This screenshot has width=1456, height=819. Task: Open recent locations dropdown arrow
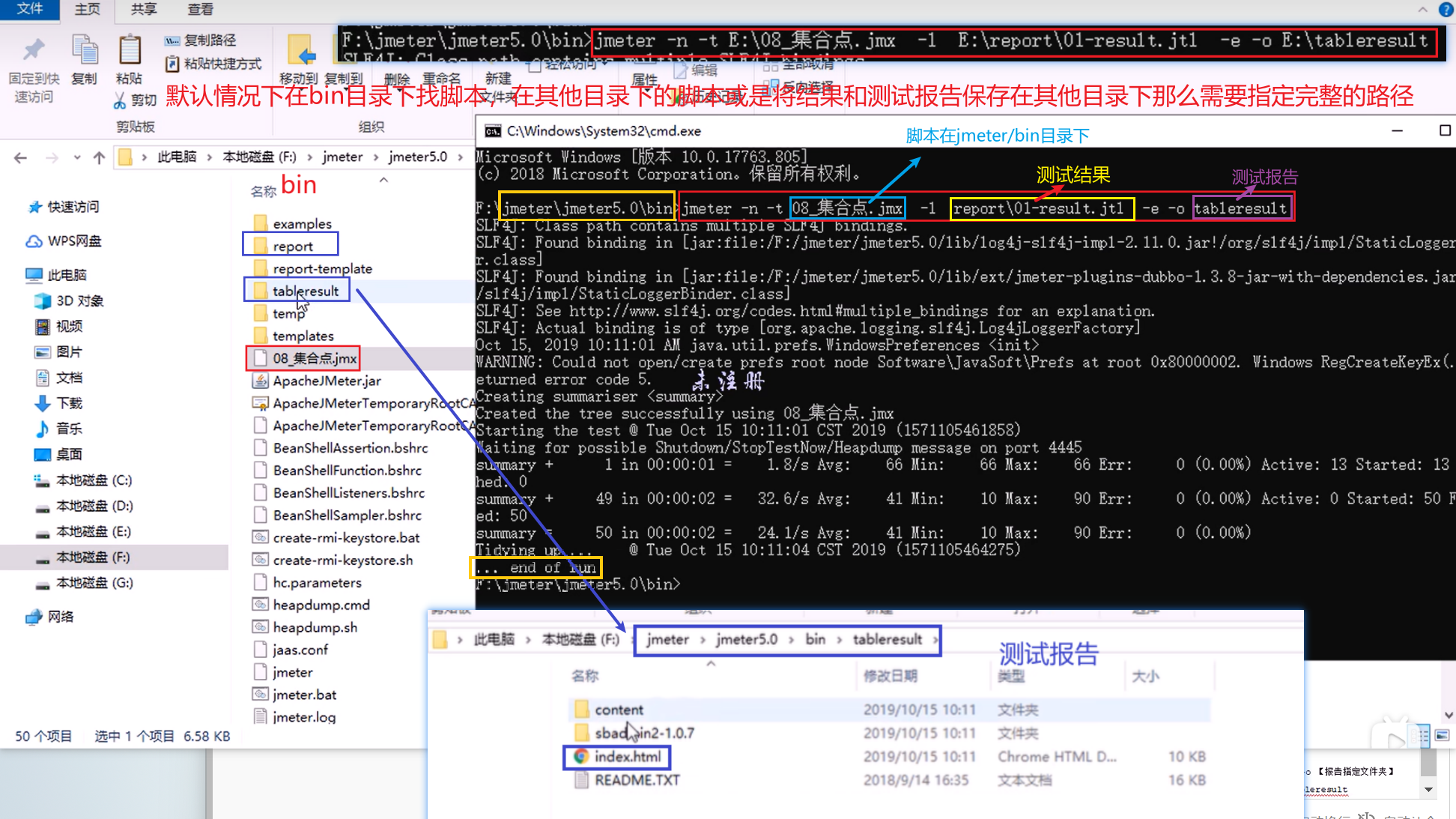pyautogui.click(x=77, y=157)
